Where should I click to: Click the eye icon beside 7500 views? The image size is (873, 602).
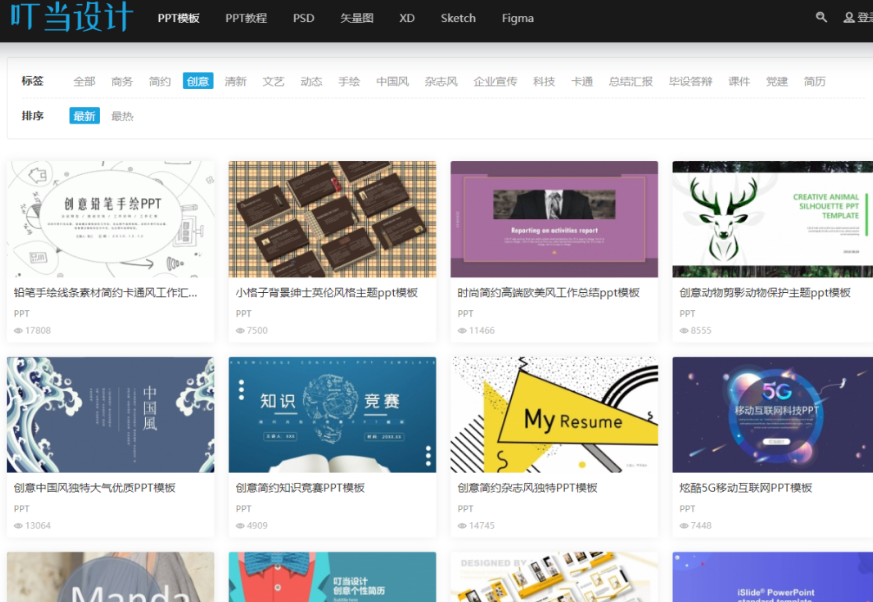point(241,331)
